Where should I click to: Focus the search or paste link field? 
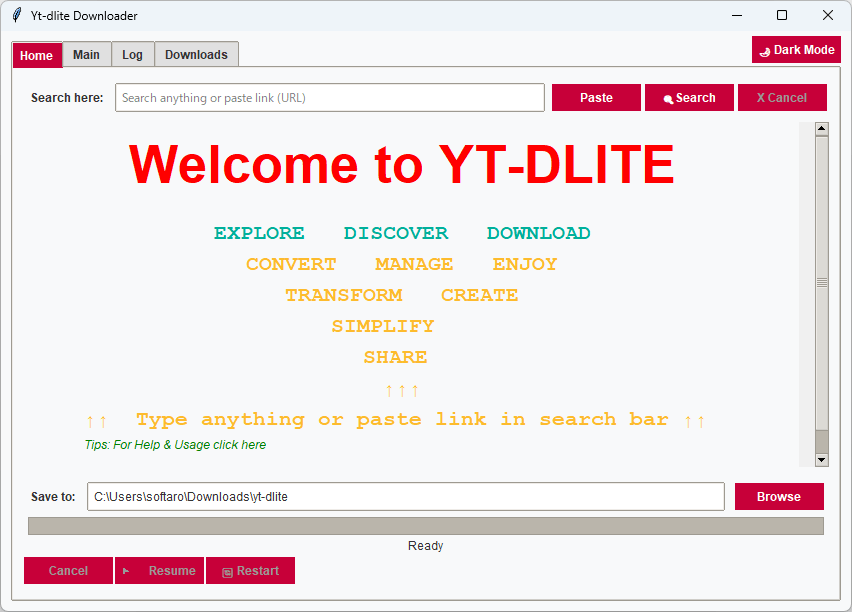pos(330,98)
